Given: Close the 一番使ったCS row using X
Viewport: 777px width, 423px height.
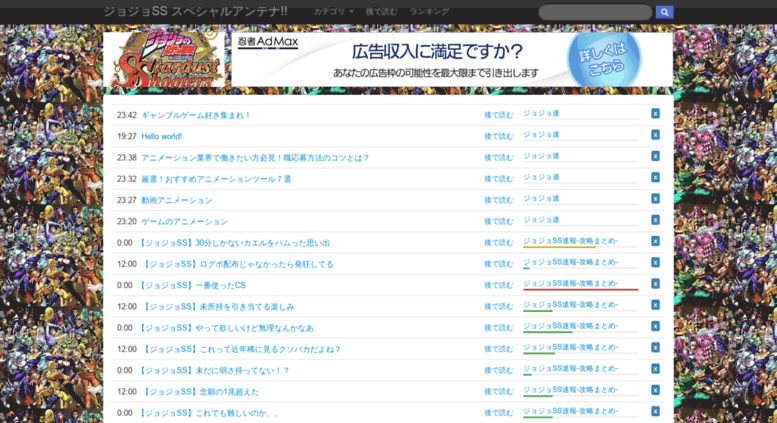Looking at the screenshot, I should 655,284.
